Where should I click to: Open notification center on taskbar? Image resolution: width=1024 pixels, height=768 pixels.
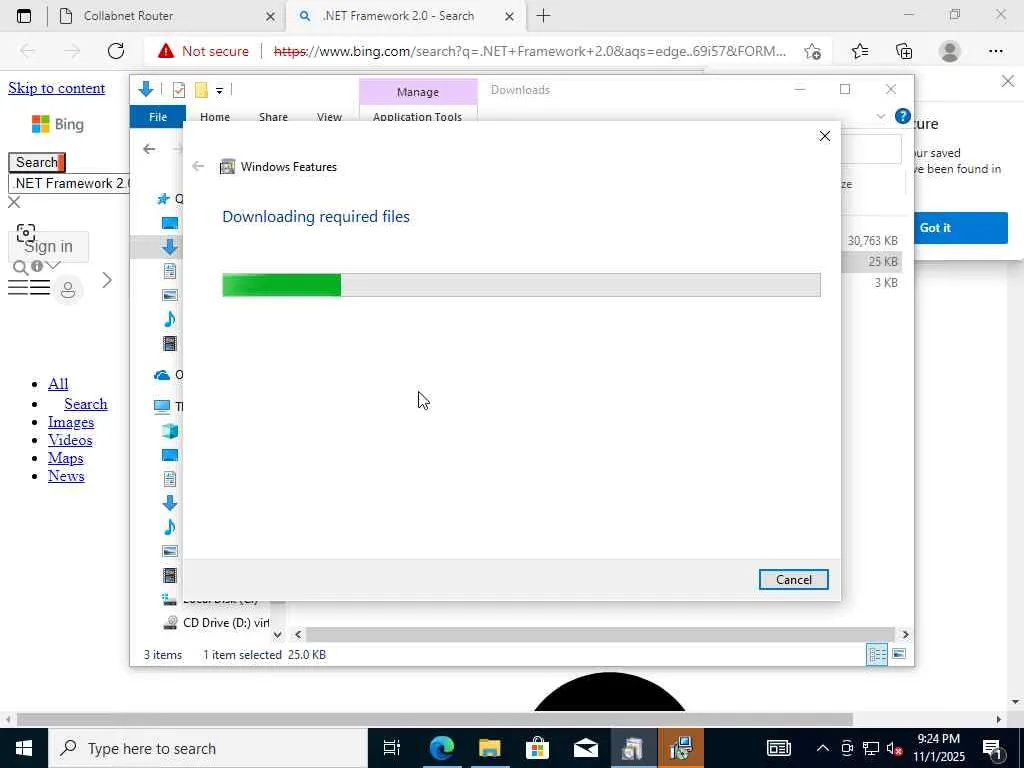993,748
